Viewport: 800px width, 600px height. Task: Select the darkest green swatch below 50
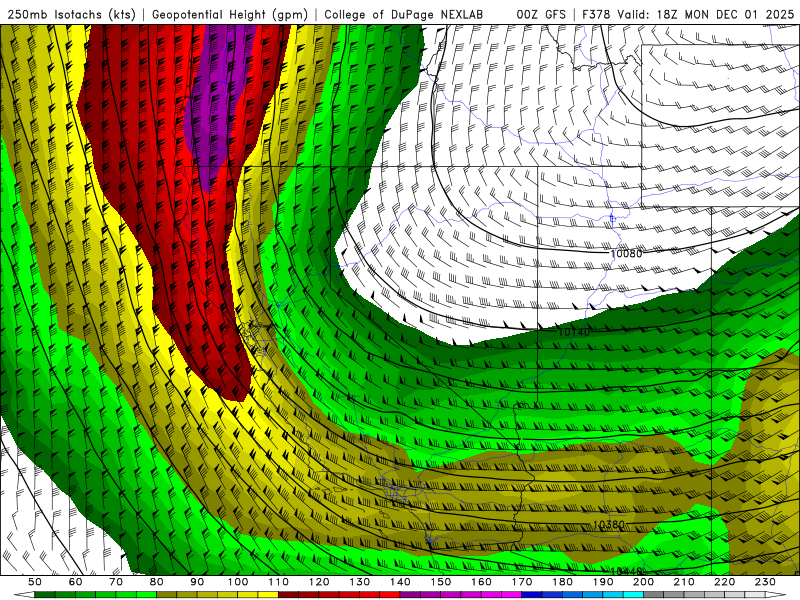point(44,595)
